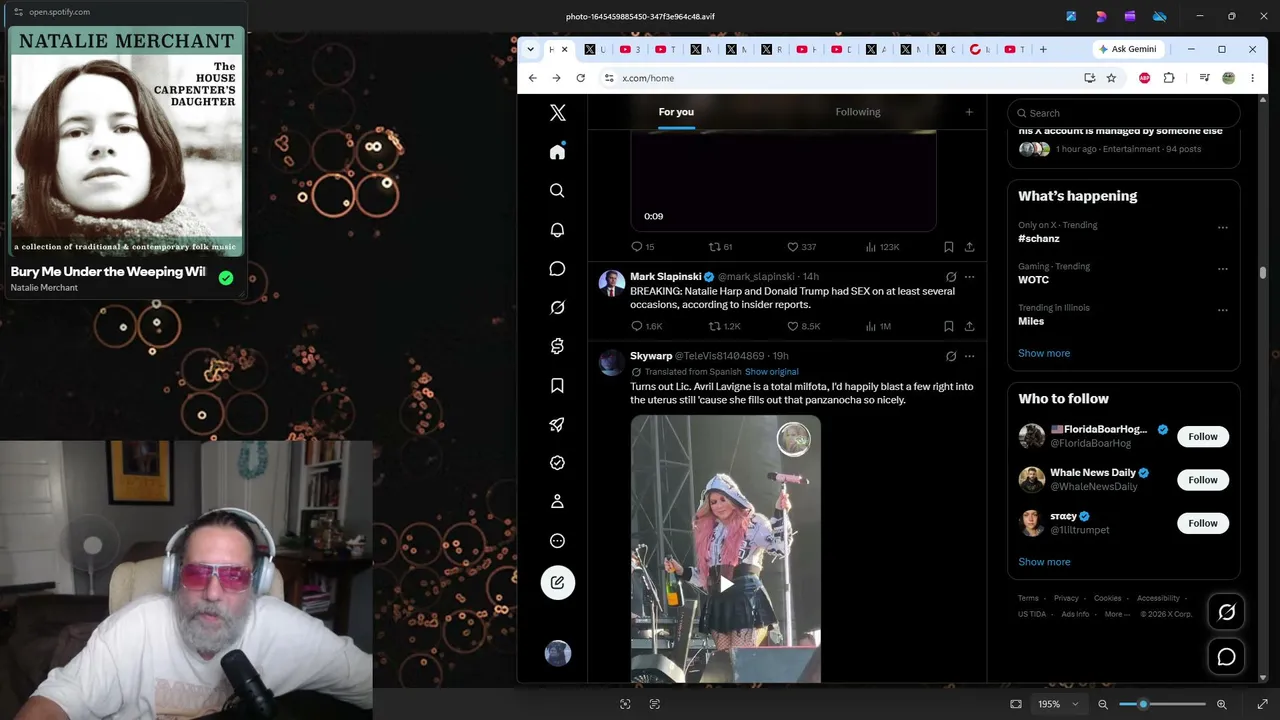
Task: Expand the footer More link
Action: (x=1117, y=614)
